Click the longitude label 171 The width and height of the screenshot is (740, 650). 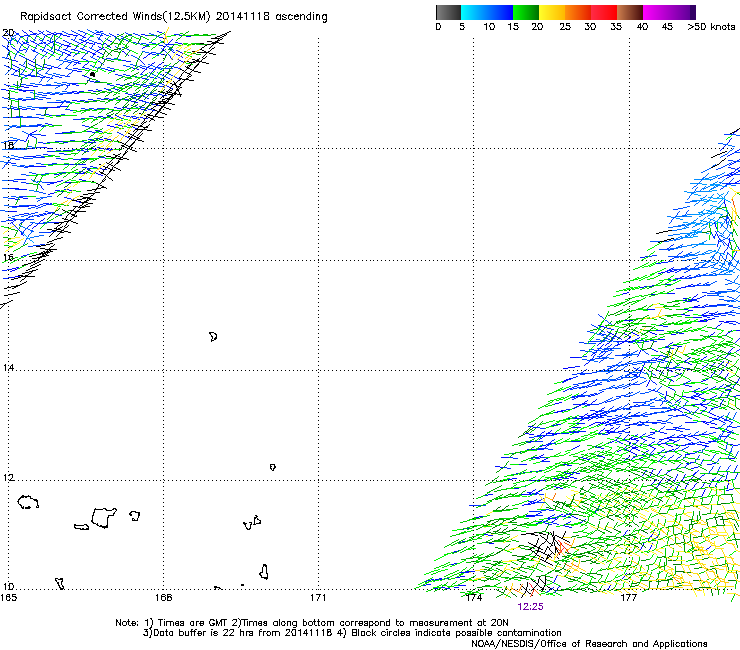(318, 598)
